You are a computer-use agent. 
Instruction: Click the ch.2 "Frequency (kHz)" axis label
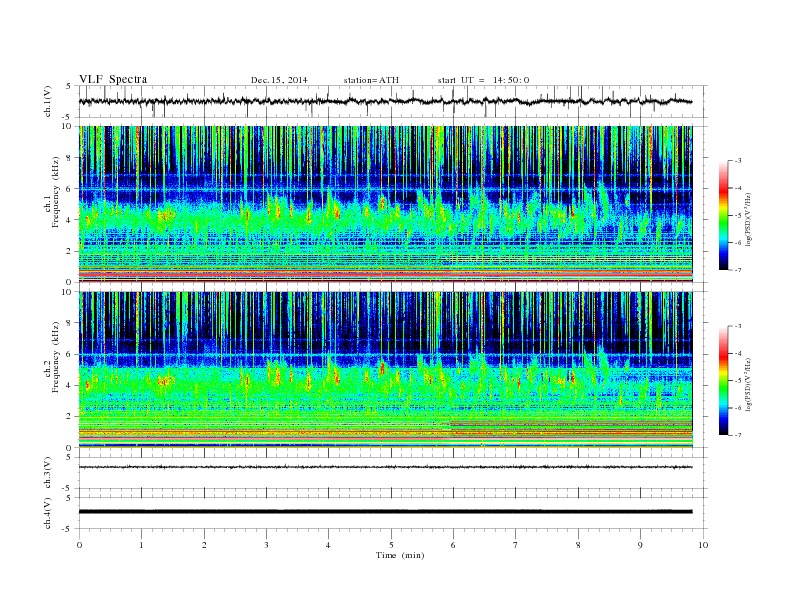[x=56, y=358]
